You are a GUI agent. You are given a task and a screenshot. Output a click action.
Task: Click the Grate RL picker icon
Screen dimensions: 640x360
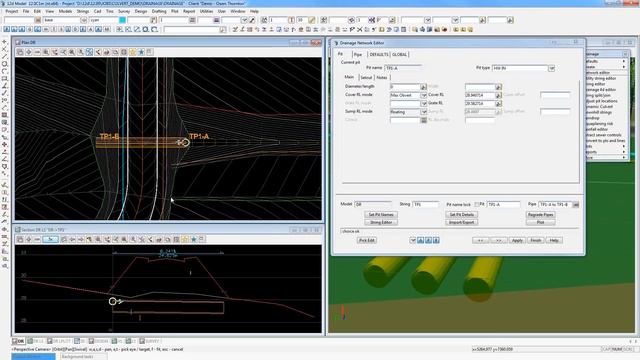498,104
